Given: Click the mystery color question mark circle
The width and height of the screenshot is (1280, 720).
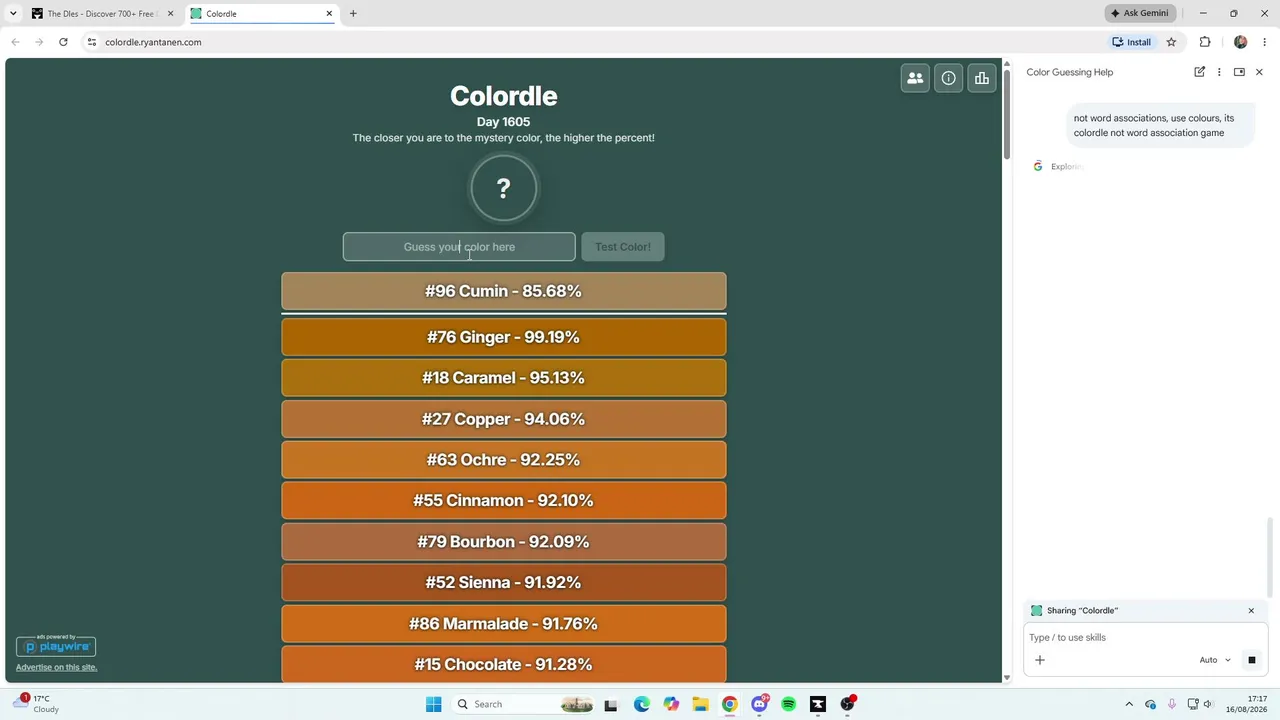Looking at the screenshot, I should coord(503,188).
